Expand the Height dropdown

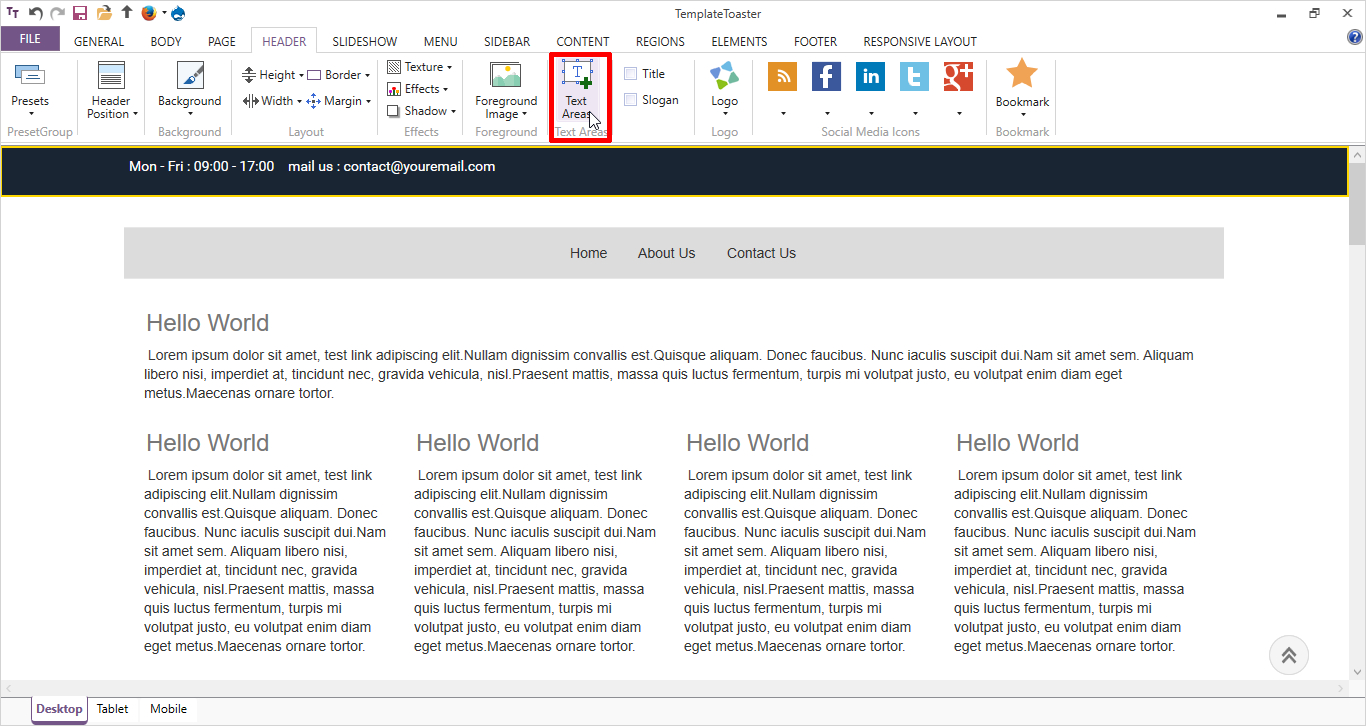pos(273,75)
